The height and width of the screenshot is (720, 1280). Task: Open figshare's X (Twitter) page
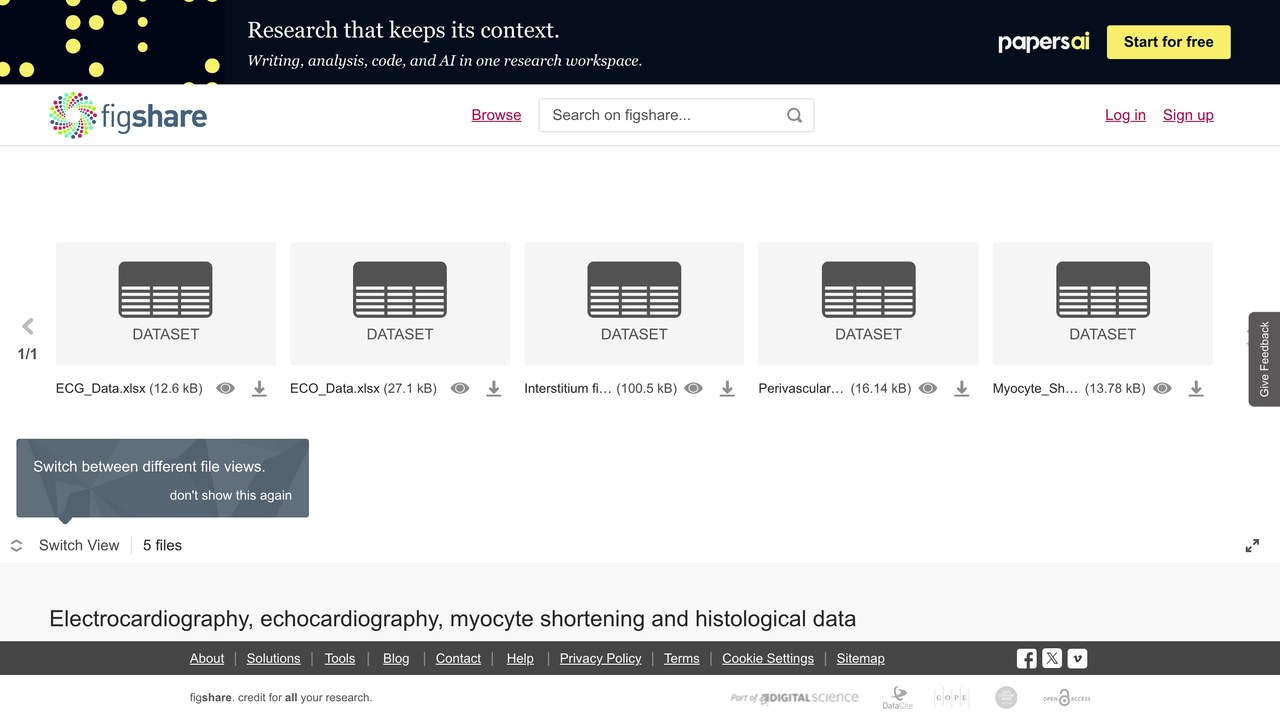point(1052,658)
